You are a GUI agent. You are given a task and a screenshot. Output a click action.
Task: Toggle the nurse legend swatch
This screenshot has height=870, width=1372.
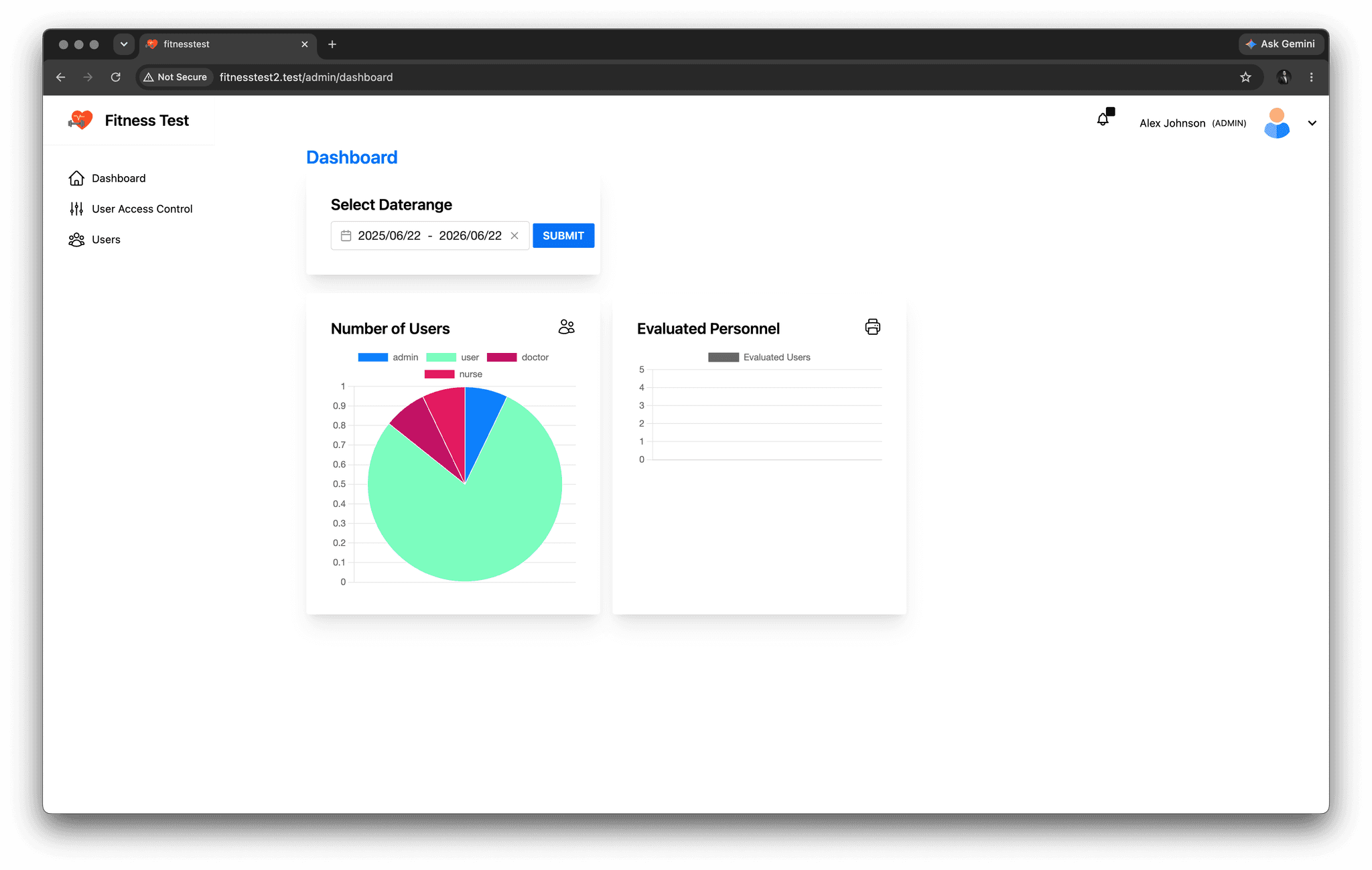(x=439, y=374)
